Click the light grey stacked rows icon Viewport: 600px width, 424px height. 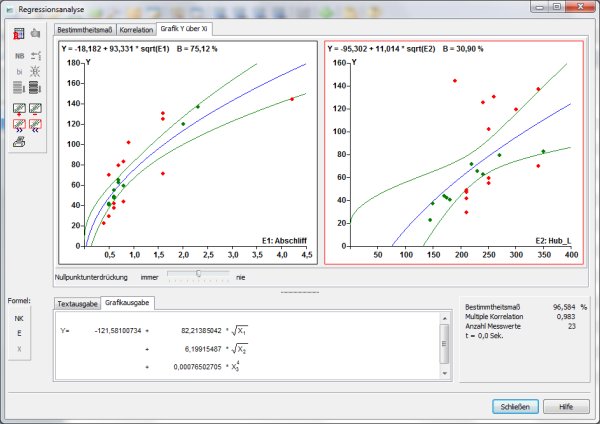coord(19,88)
